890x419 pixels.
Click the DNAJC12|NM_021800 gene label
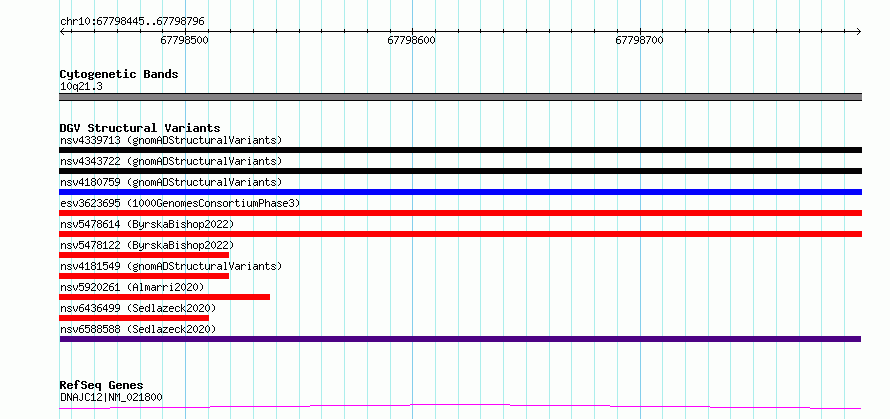111,397
